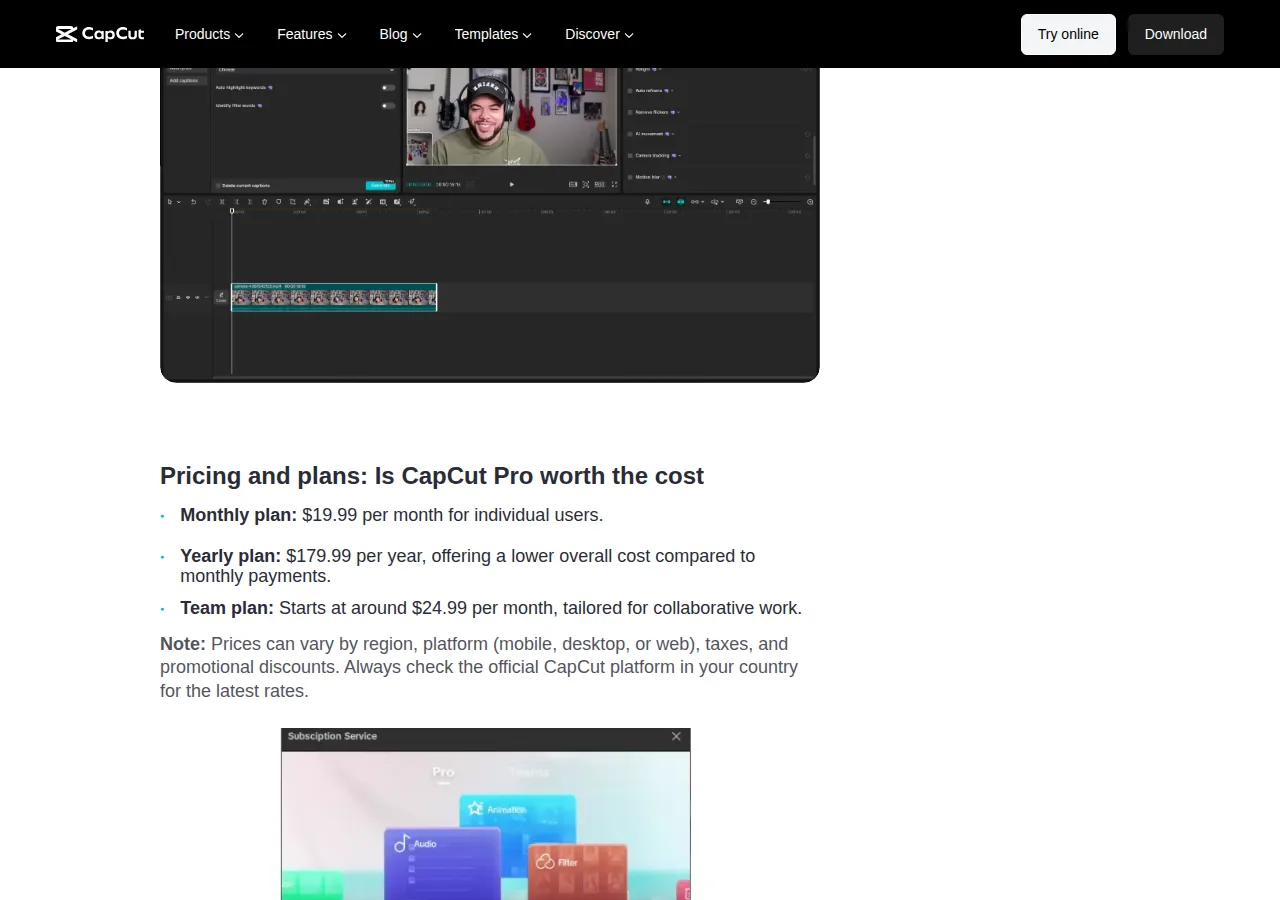Expand the Templates menu
The image size is (1280, 900).
click(x=493, y=34)
